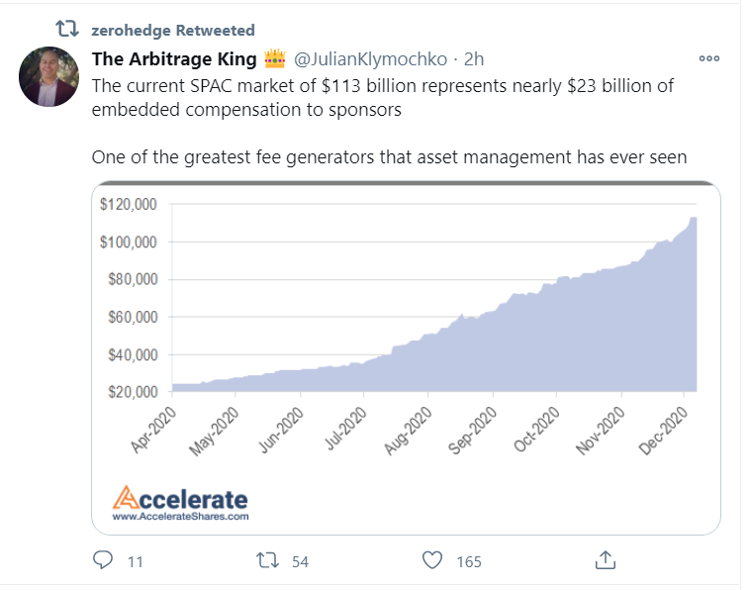
Task: Like the tweet with the heart icon
Action: coord(432,560)
